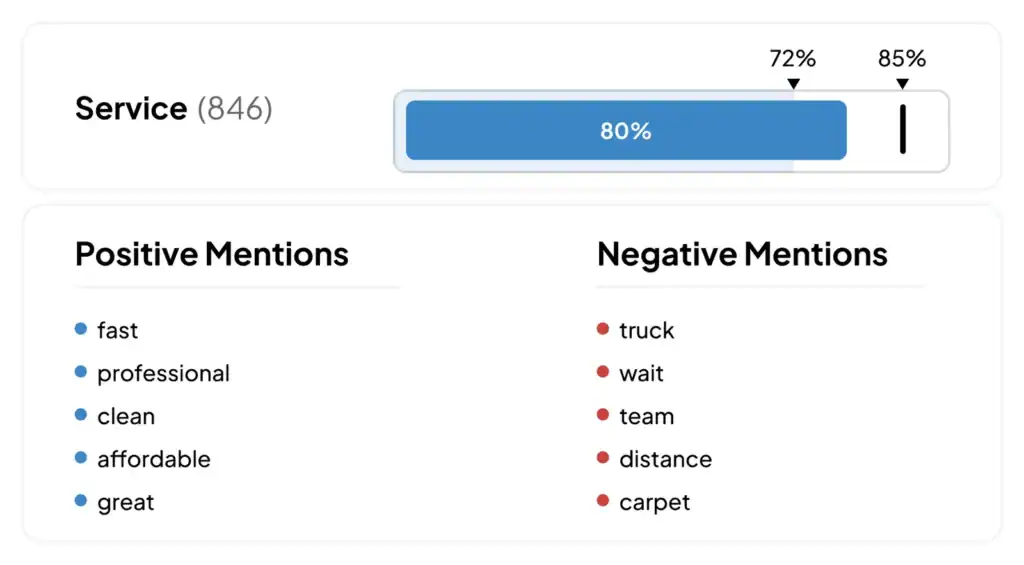Click the blue bullet beside professional
Image resolution: width=1024 pixels, height=565 pixels.
(81, 372)
